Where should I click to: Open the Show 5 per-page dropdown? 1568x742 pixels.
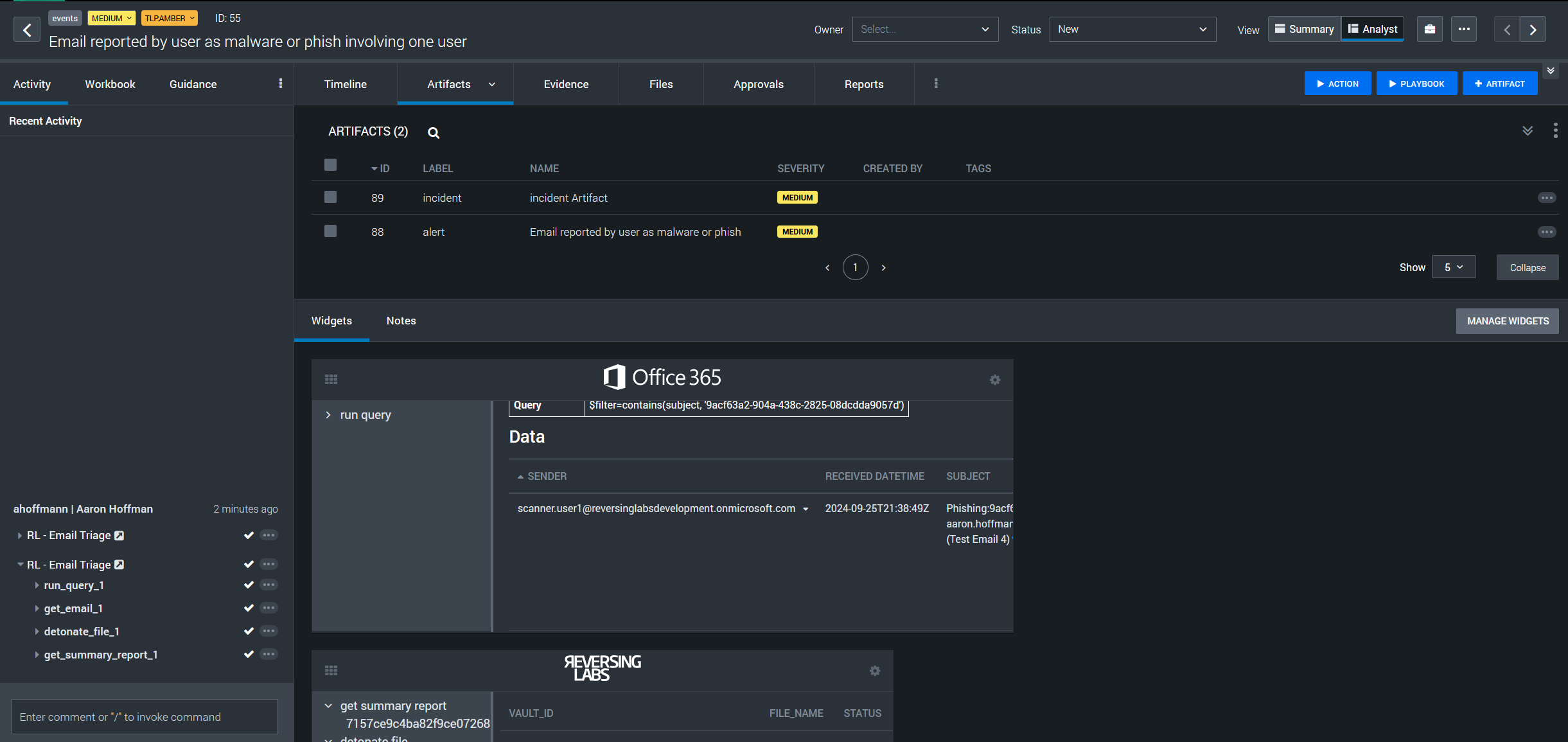tap(1454, 267)
